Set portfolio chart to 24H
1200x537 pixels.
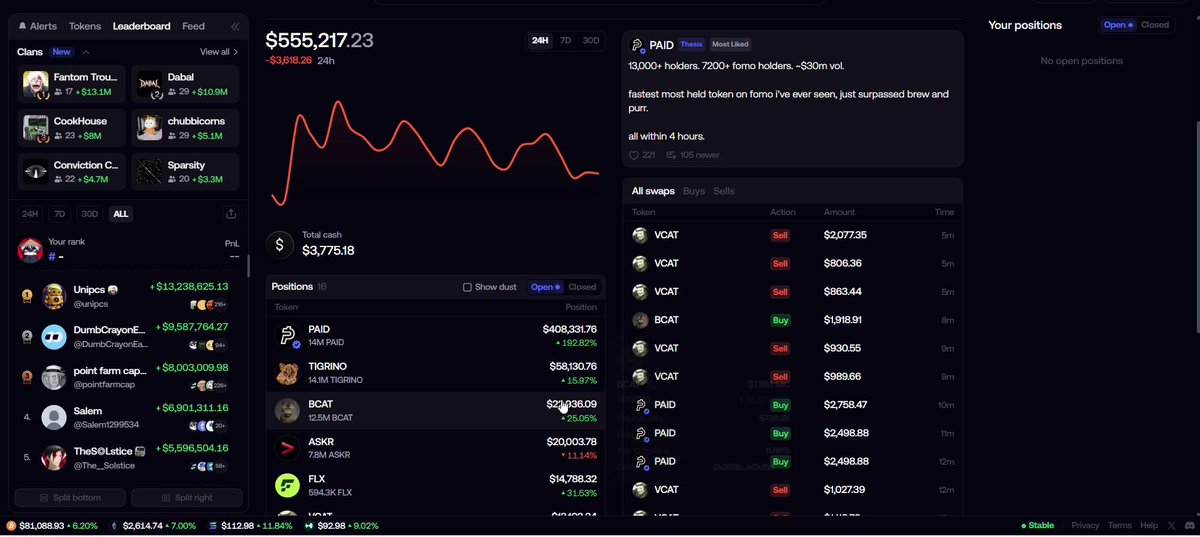pos(540,41)
